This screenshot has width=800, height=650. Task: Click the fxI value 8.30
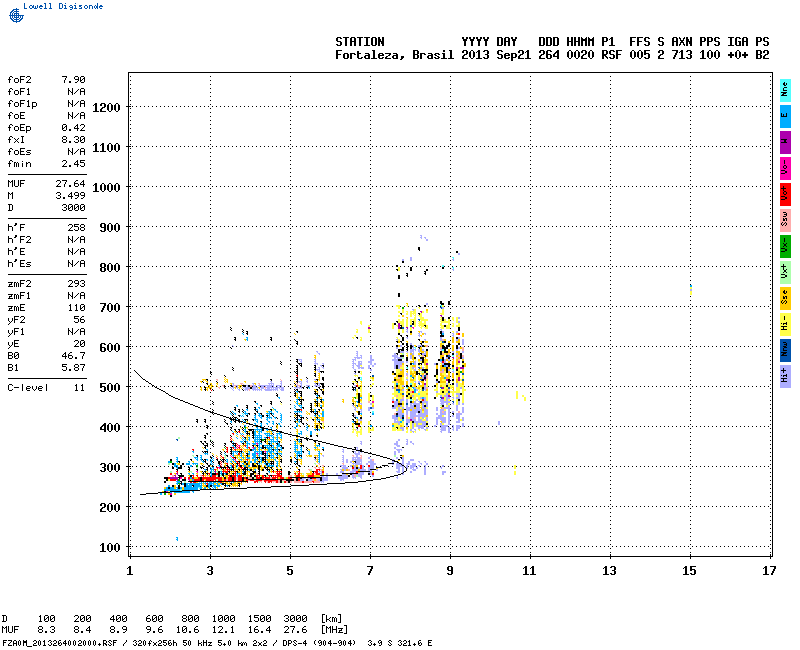click(73, 140)
